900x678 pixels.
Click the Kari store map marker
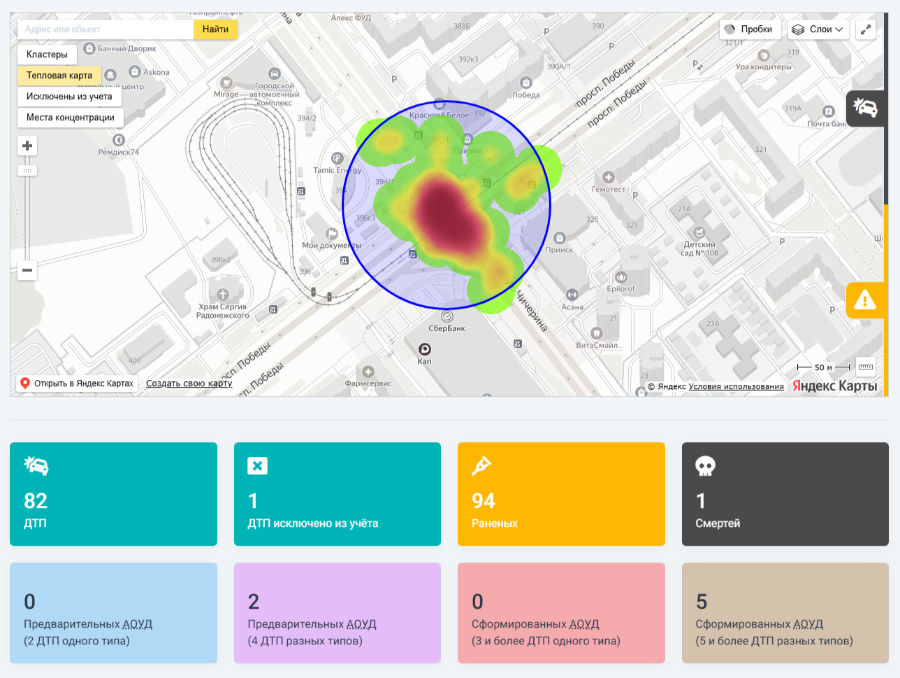(424, 349)
